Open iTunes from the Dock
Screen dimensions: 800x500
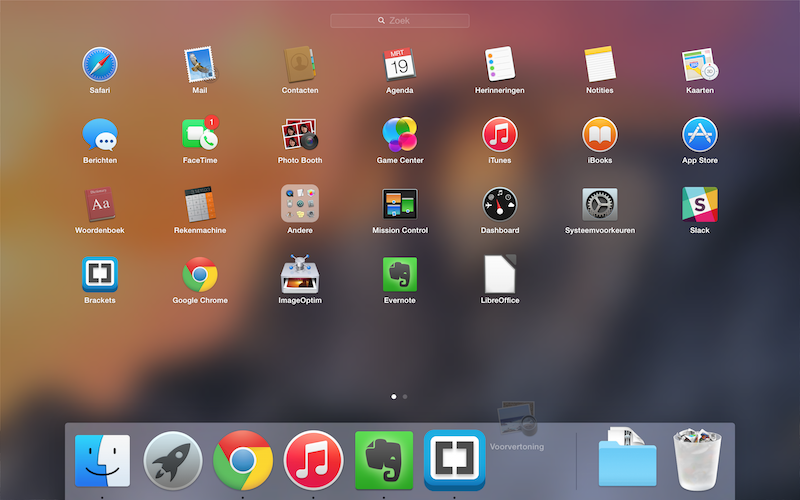point(313,461)
